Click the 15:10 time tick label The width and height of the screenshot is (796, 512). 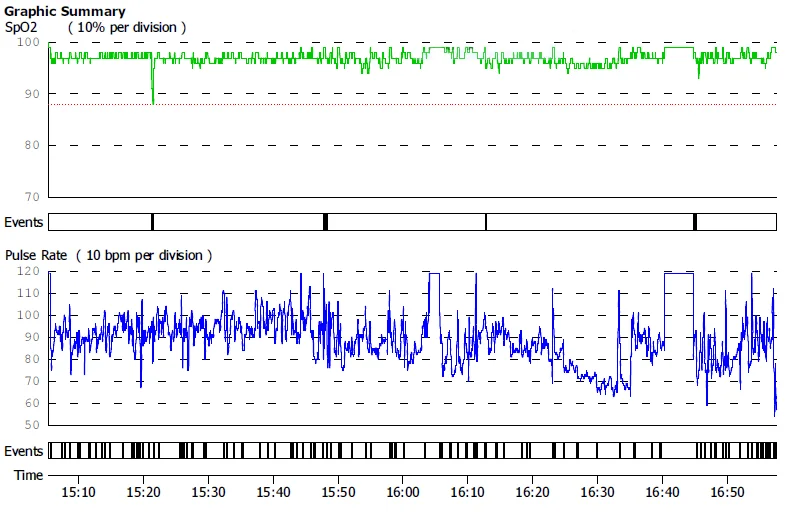78,492
